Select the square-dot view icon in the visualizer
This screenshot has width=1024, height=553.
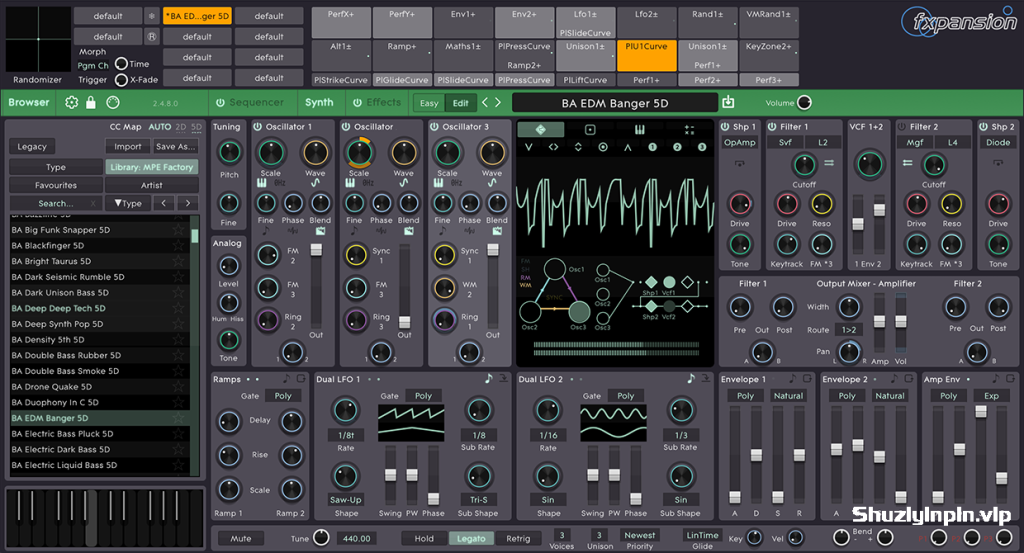click(x=590, y=129)
